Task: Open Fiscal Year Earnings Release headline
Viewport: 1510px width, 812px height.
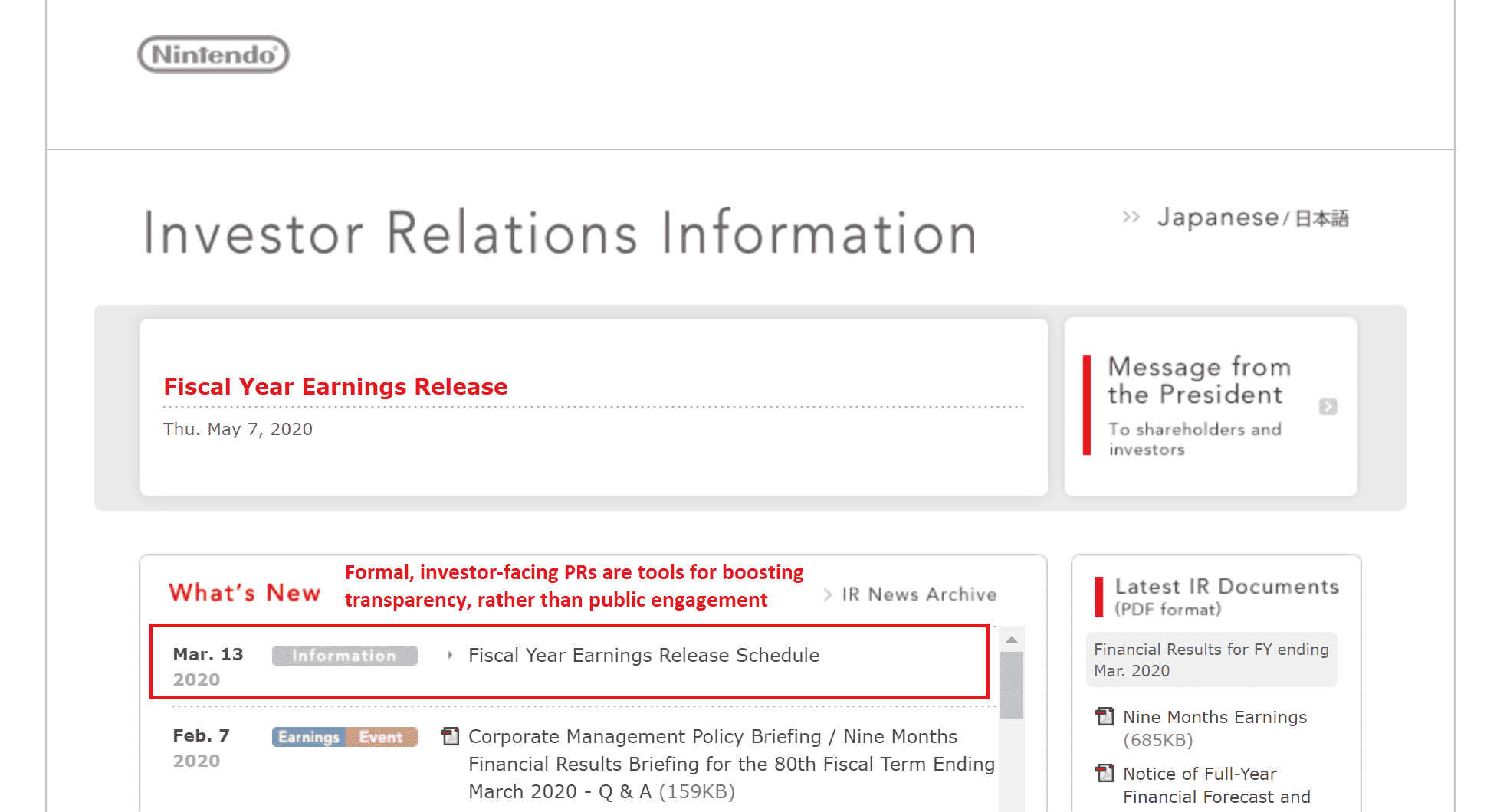Action: [336, 386]
